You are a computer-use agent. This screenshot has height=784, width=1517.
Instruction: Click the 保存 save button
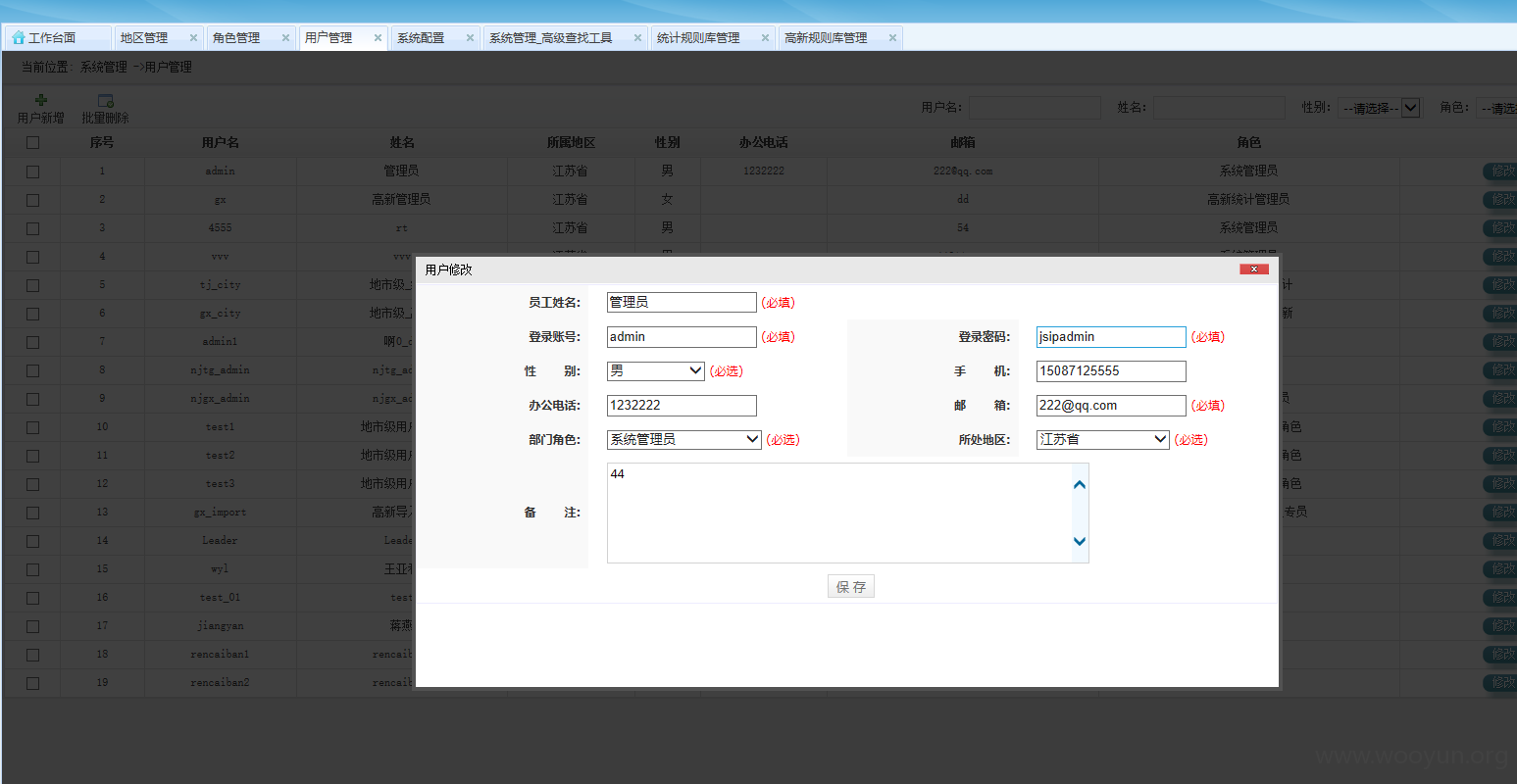[x=850, y=586]
